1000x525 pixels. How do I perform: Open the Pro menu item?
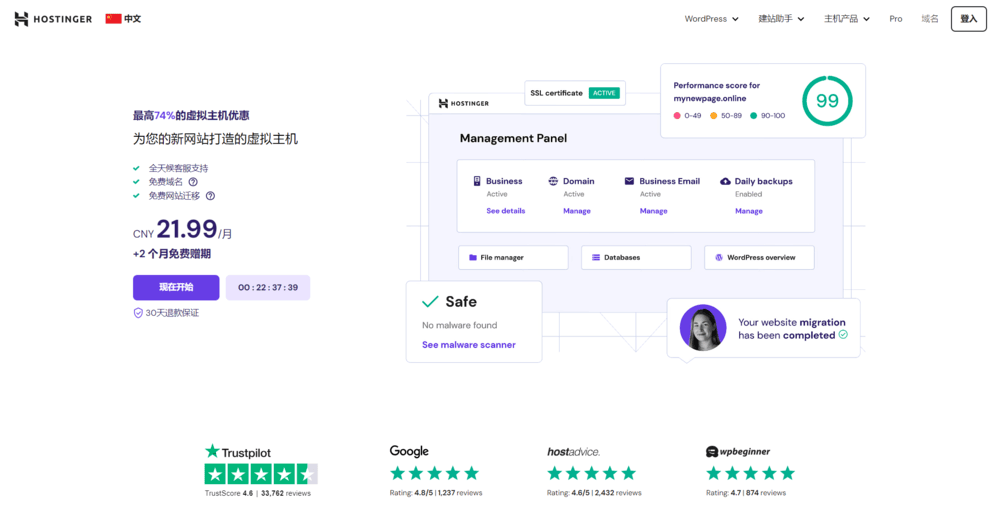click(x=895, y=19)
